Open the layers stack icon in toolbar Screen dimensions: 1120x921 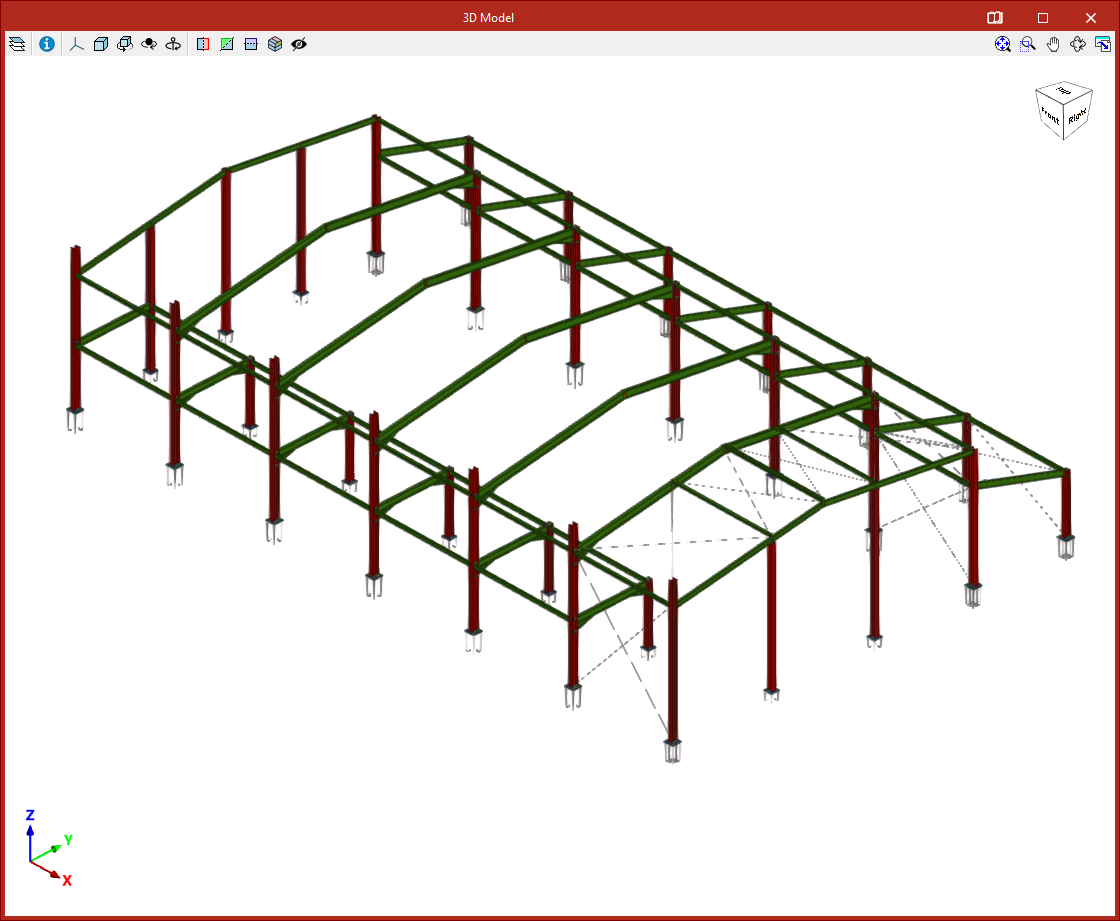tap(17, 44)
